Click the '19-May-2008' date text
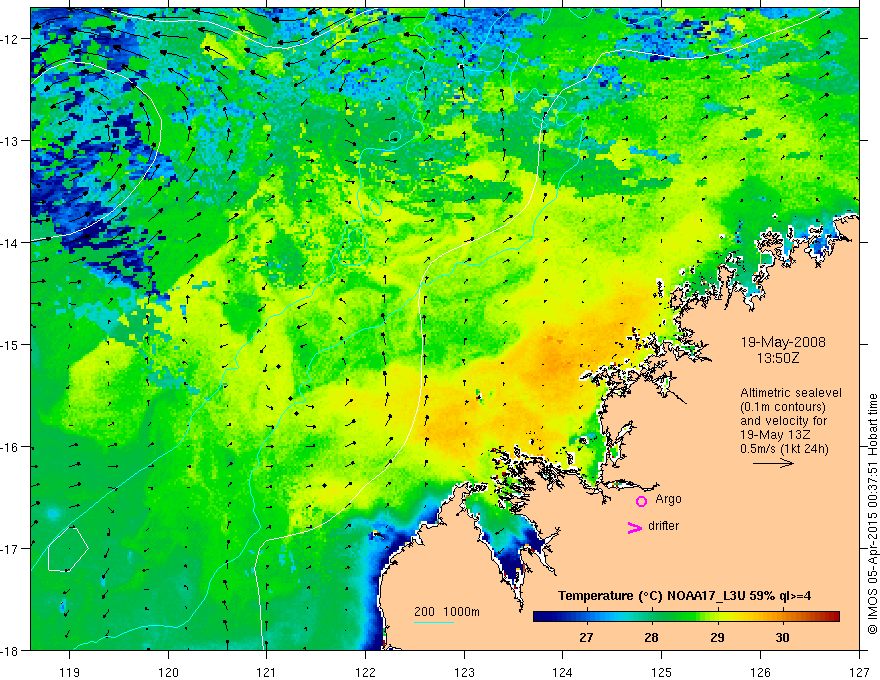880x680 pixels. click(x=783, y=342)
